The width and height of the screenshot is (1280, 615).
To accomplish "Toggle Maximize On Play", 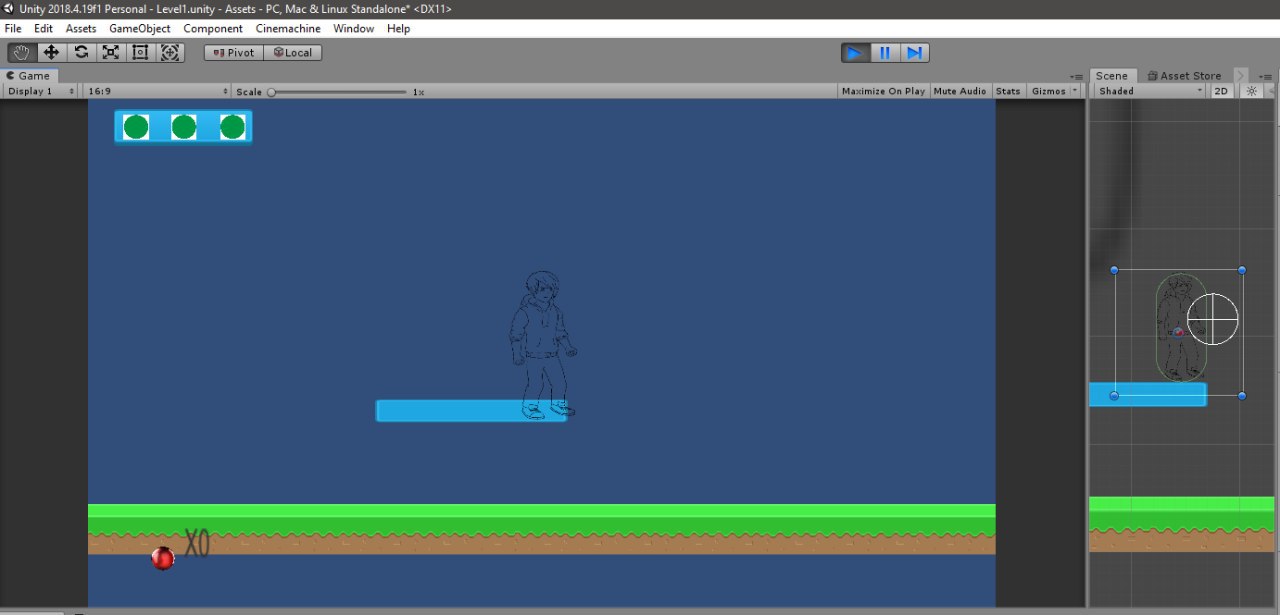I will (883, 91).
